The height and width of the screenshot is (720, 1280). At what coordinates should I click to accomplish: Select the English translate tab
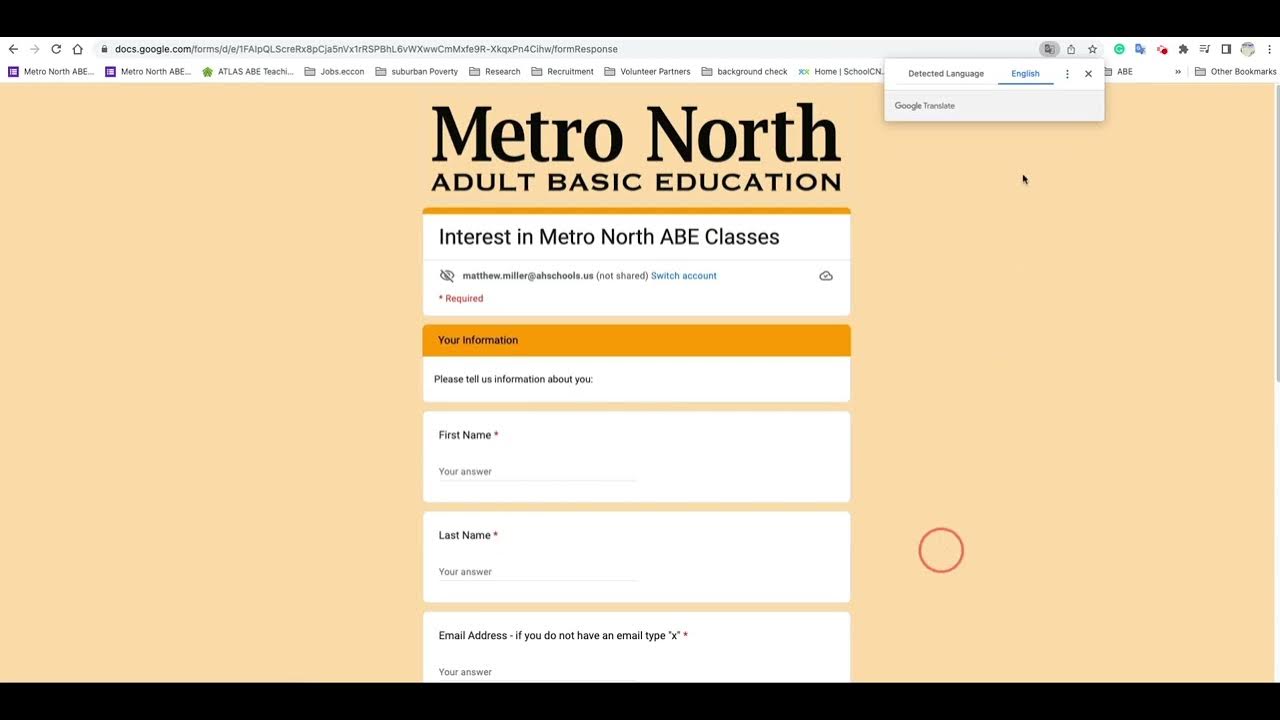point(1025,74)
